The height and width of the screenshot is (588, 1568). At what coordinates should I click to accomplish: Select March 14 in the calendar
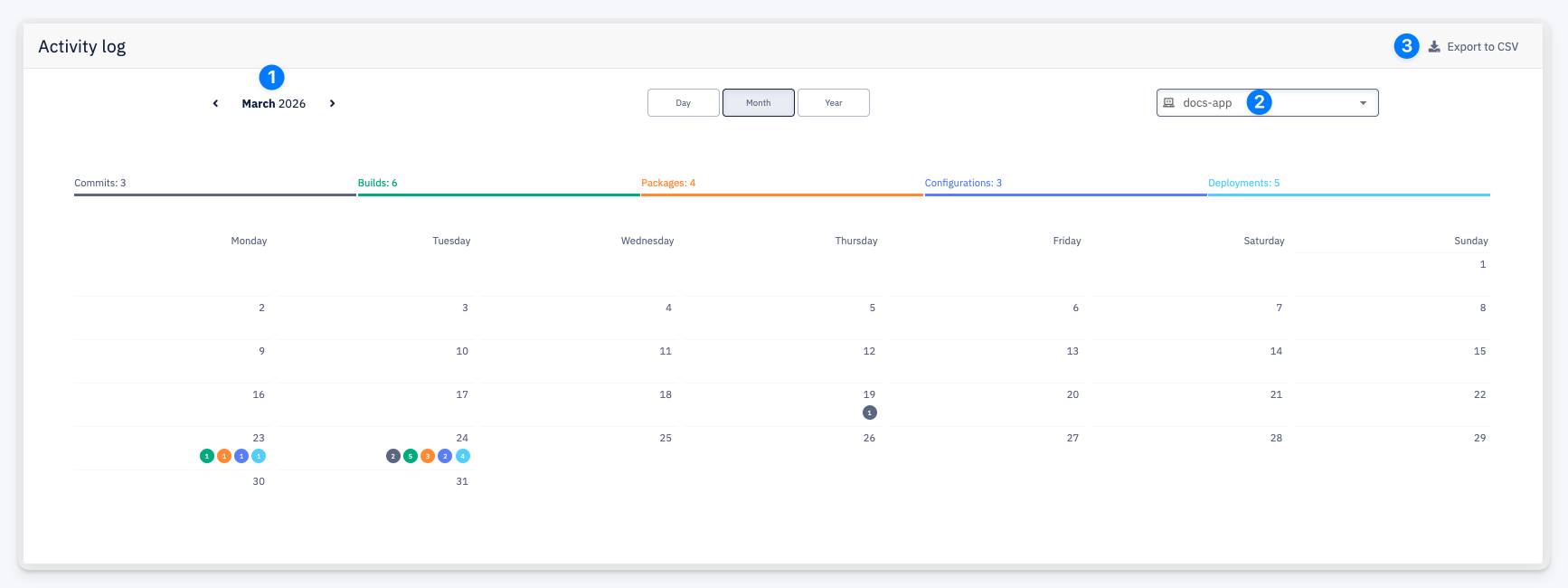1276,351
